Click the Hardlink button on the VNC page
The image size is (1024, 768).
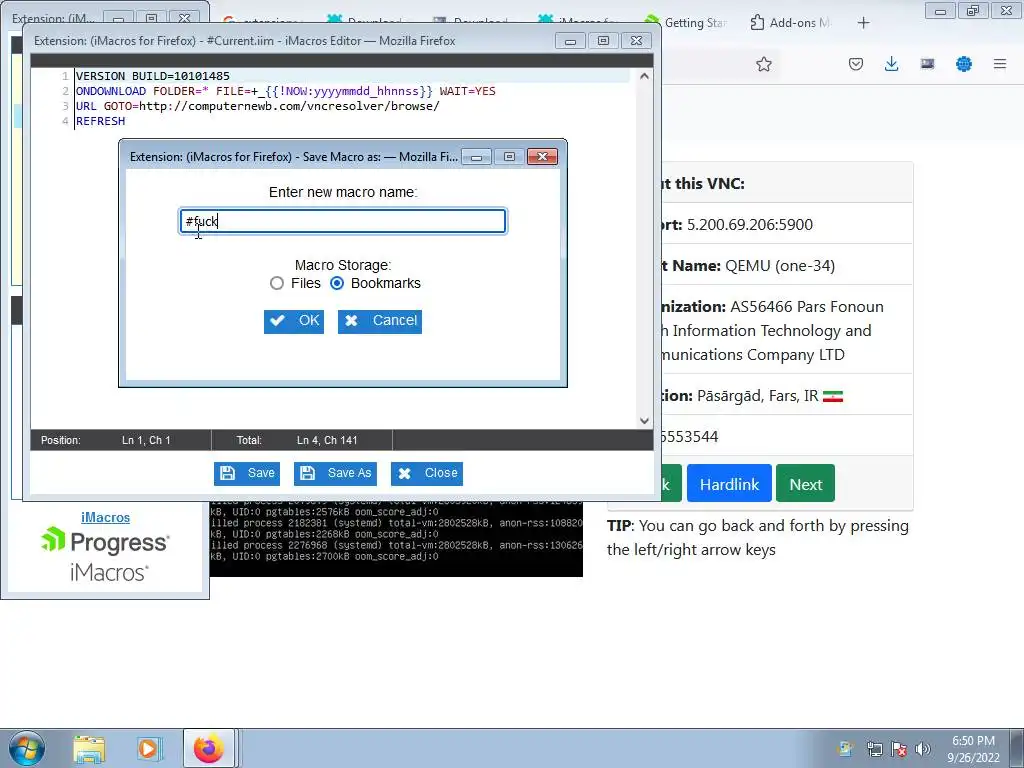729,483
